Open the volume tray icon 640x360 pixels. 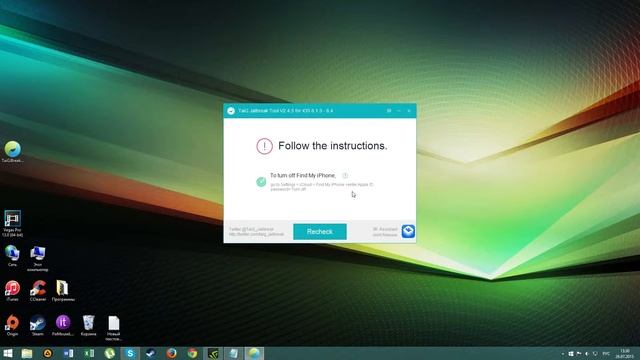point(587,354)
